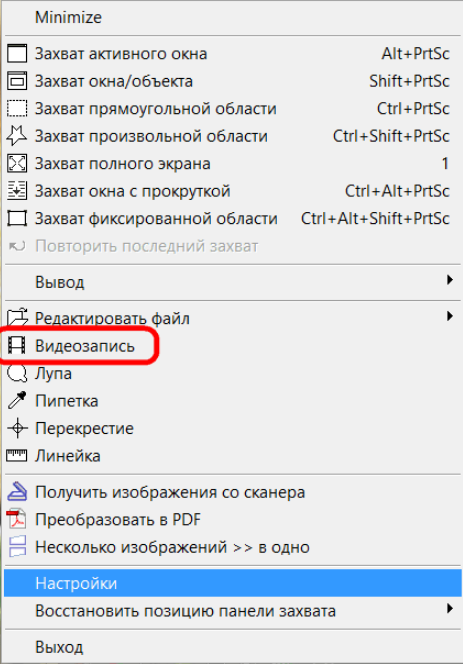Open the Линейка ruler icon
The image size is (463, 664).
tap(17, 456)
